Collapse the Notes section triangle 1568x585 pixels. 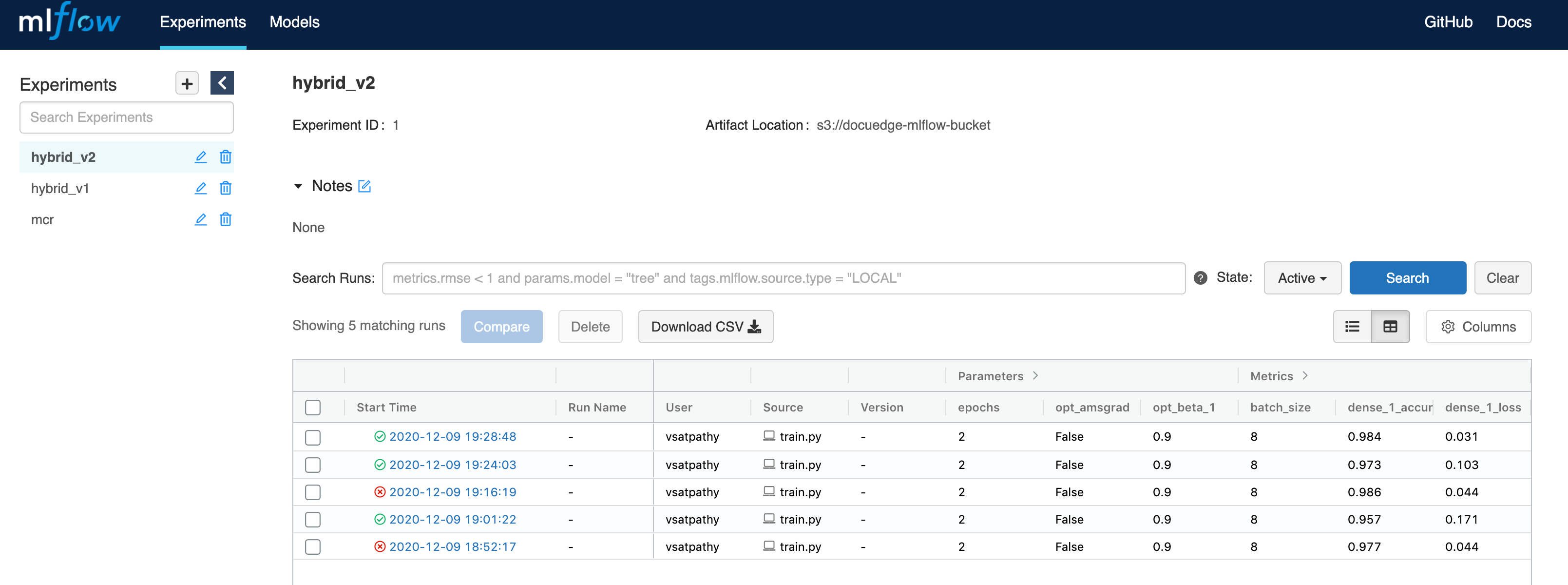298,186
